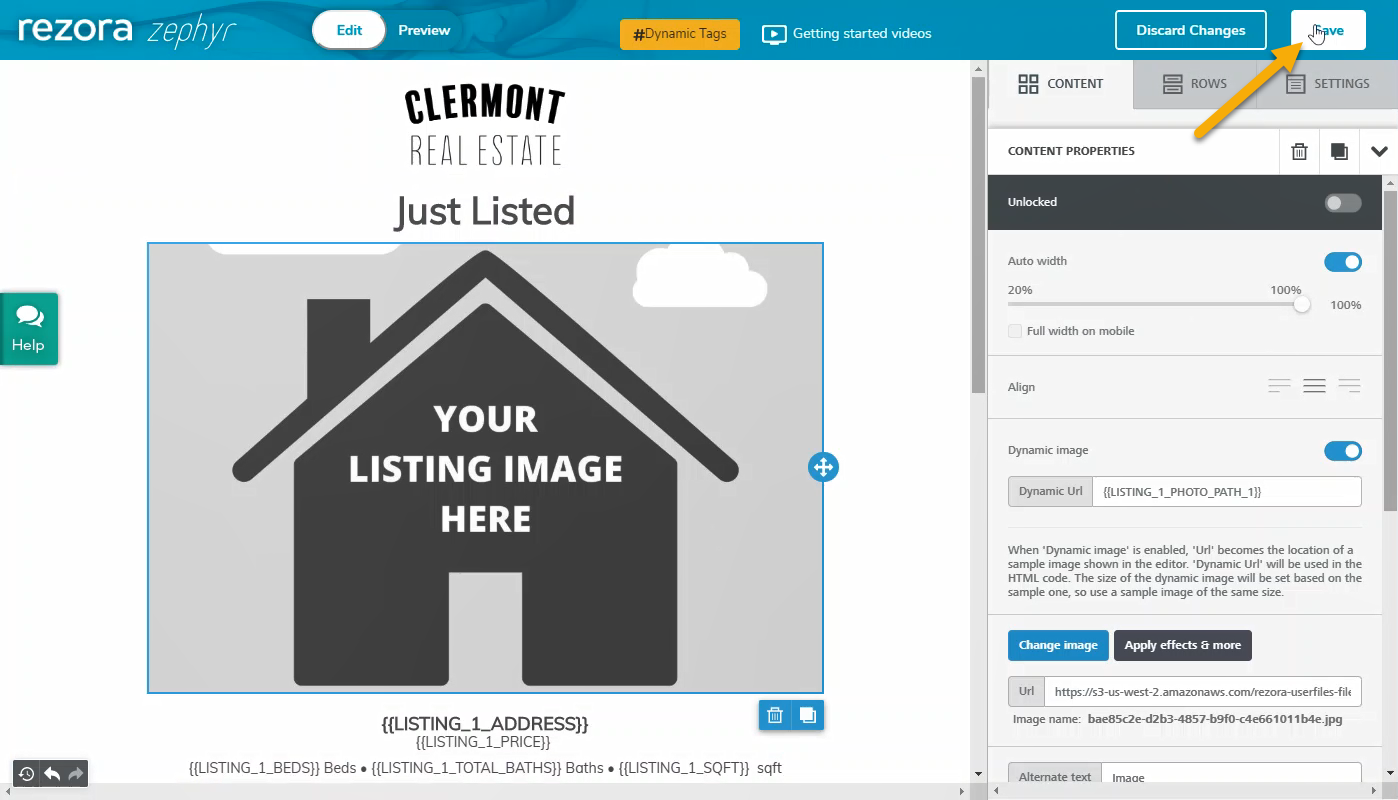Click trash icon below listing image
This screenshot has height=800, width=1398.
point(775,715)
